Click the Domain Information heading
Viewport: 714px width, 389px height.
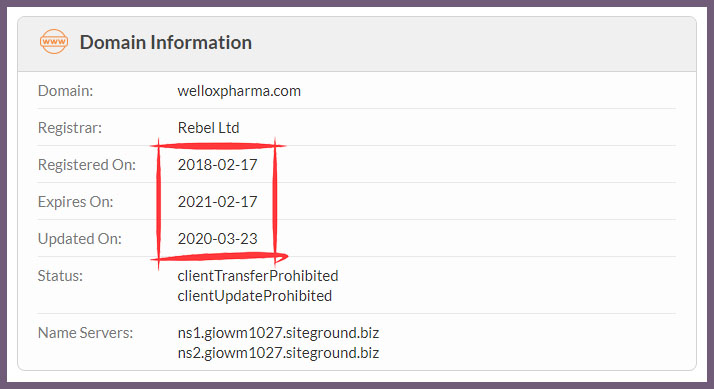(x=166, y=42)
